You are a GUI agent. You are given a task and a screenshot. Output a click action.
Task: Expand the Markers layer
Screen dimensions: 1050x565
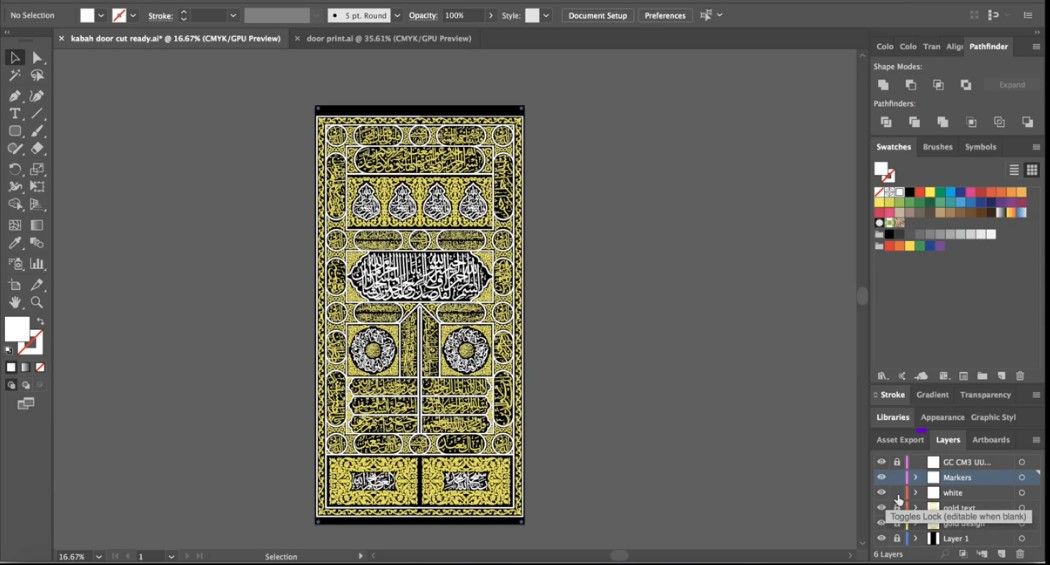point(915,477)
